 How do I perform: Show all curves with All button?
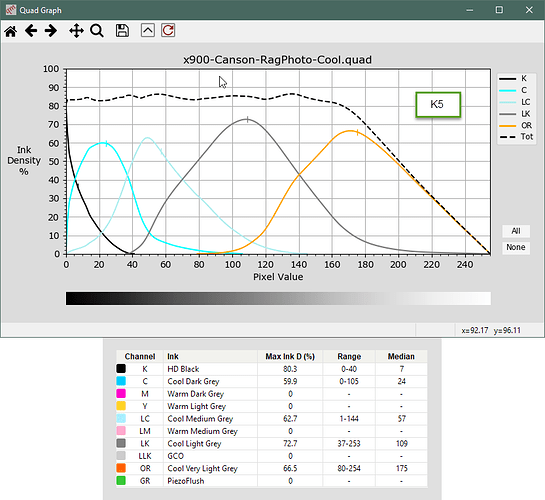(516, 231)
